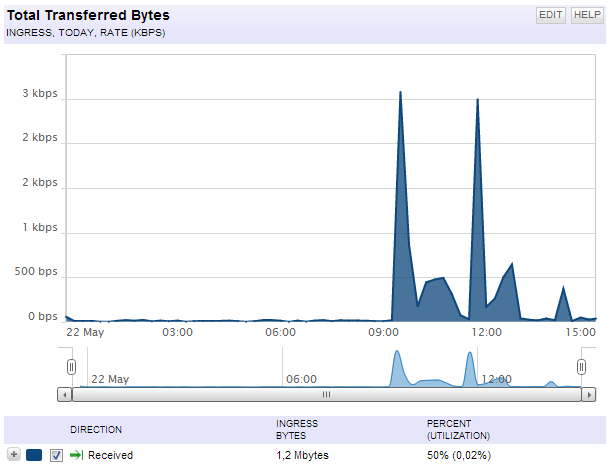Open the HELP button
The height and width of the screenshot is (466, 609).
587,15
